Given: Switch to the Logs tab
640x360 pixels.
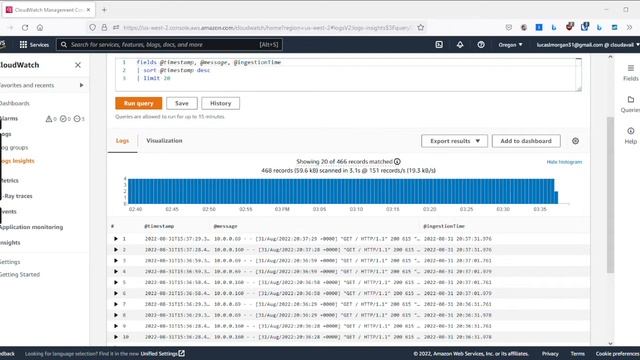Looking at the screenshot, I should click(122, 140).
